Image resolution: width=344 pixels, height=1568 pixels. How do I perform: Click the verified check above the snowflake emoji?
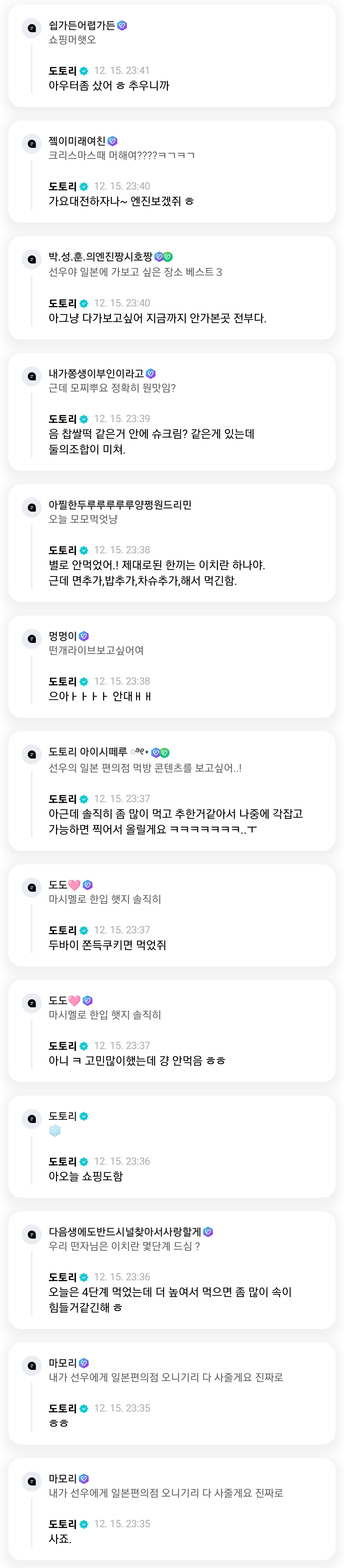pyautogui.click(x=84, y=1116)
